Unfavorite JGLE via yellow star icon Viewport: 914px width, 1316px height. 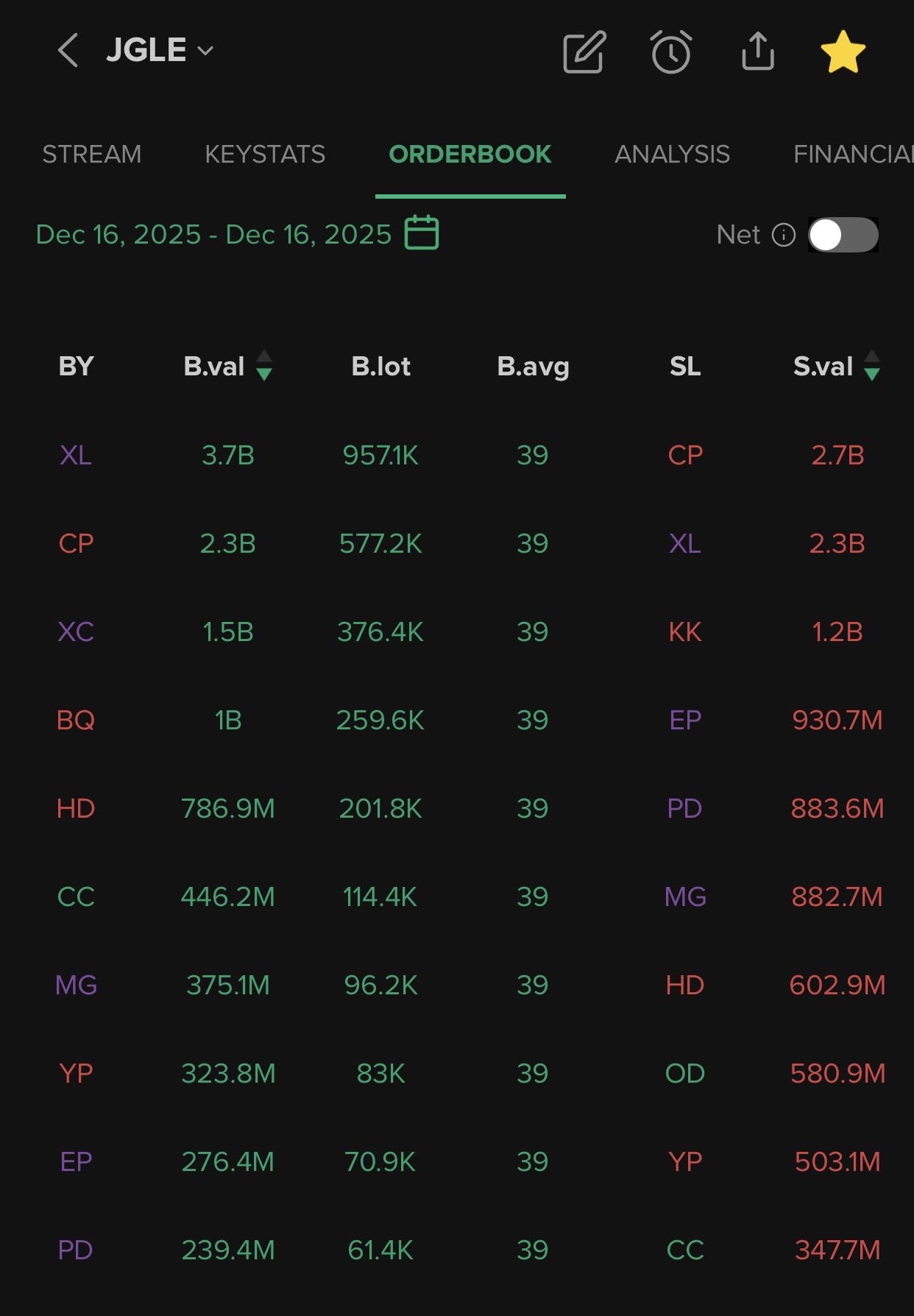point(843,52)
